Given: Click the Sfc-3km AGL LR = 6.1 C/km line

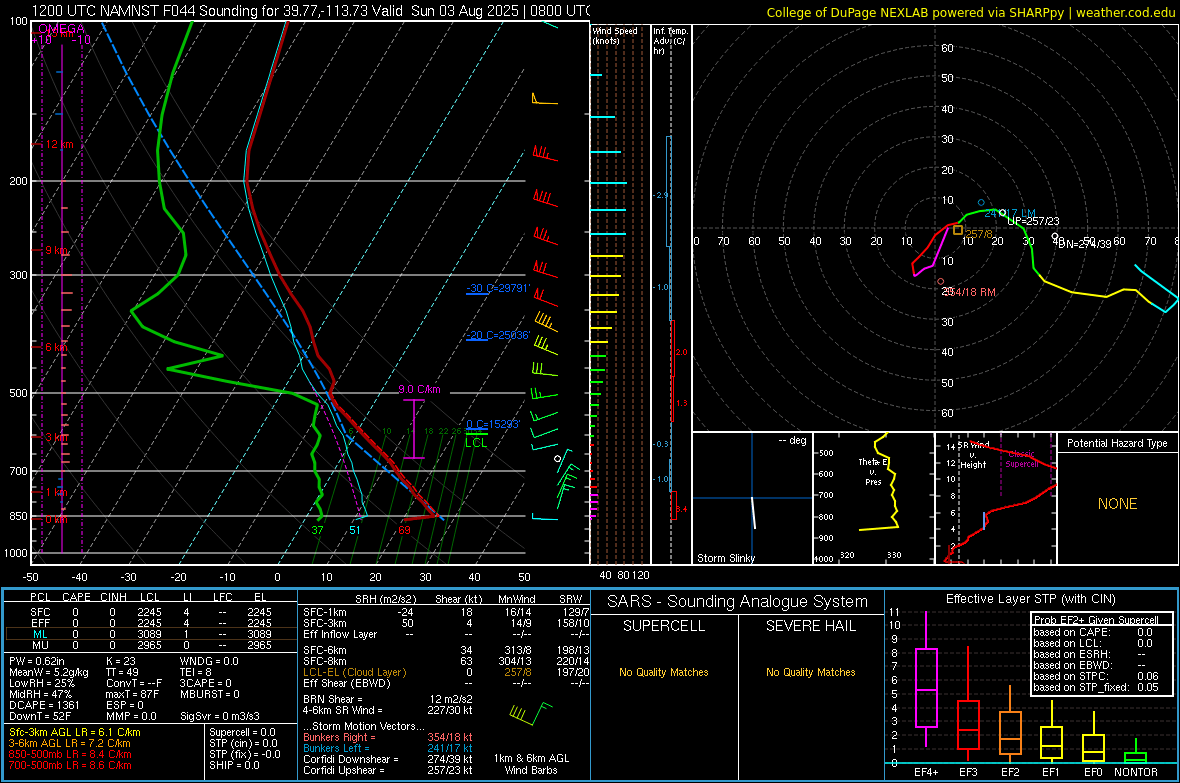Looking at the screenshot, I should pyautogui.click(x=75, y=732).
